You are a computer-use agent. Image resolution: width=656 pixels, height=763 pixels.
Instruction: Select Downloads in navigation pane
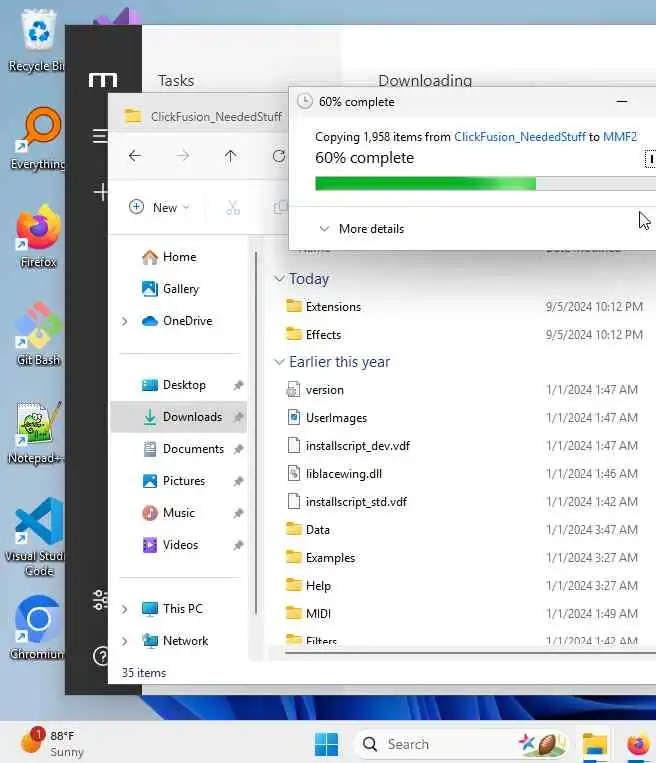tap(179, 417)
